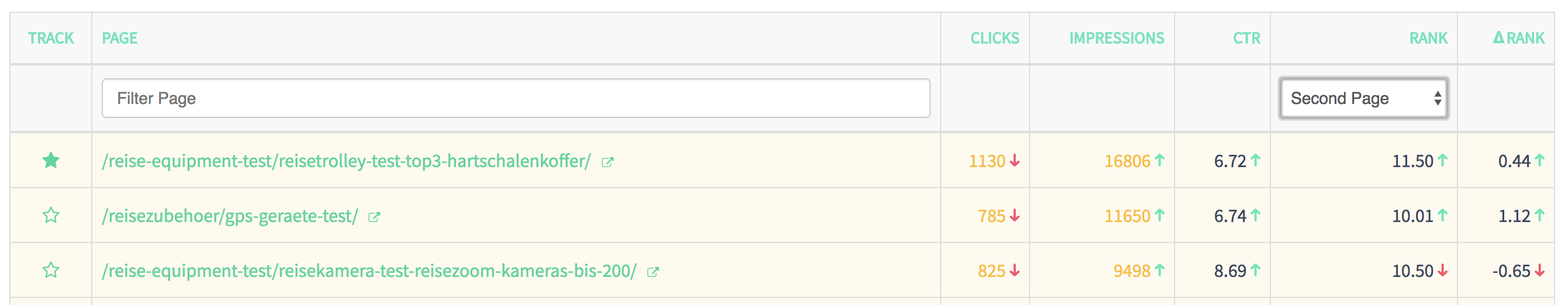
Task: Sort by the CTR column header
Action: [1246, 39]
